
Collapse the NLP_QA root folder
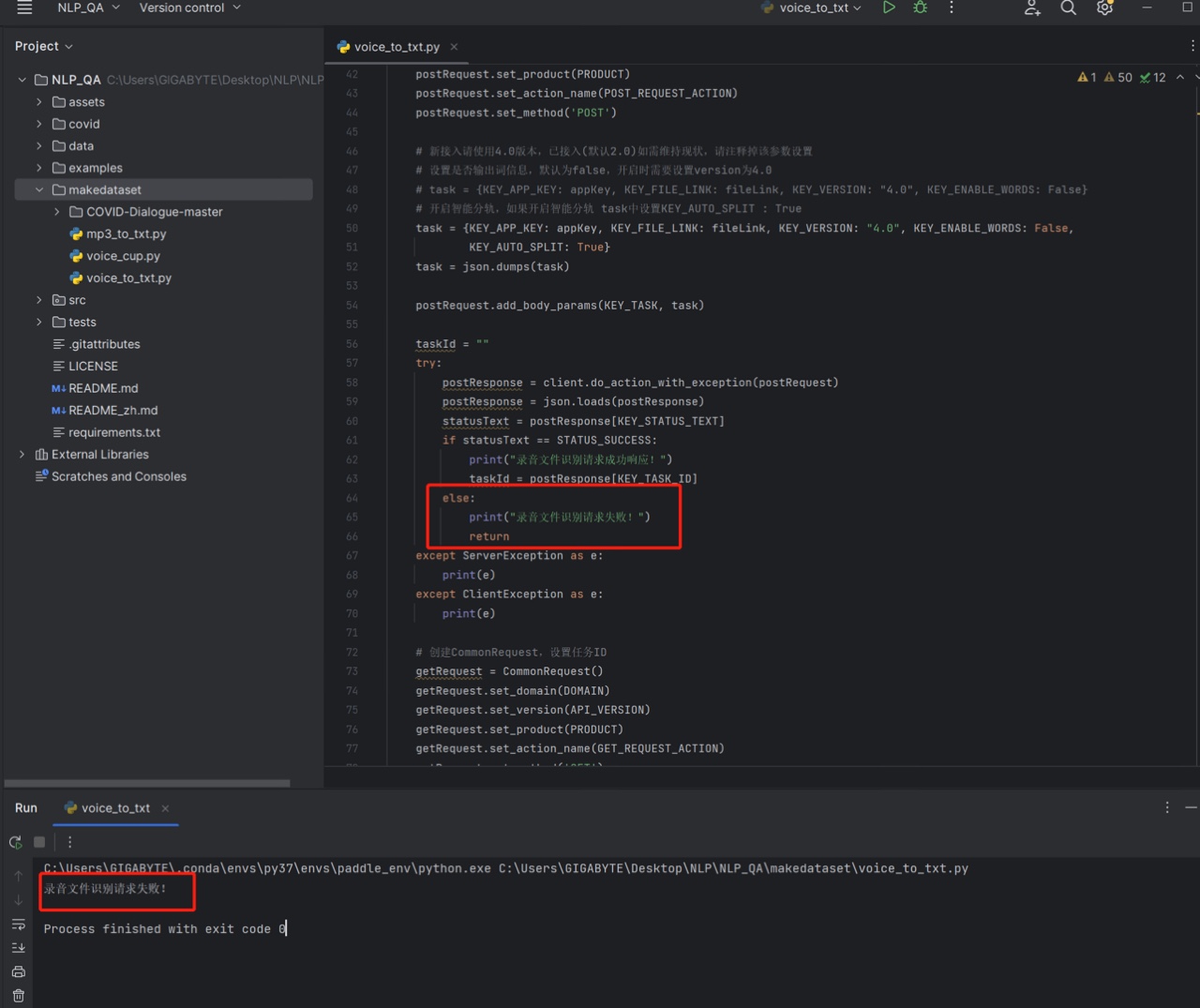[22, 80]
